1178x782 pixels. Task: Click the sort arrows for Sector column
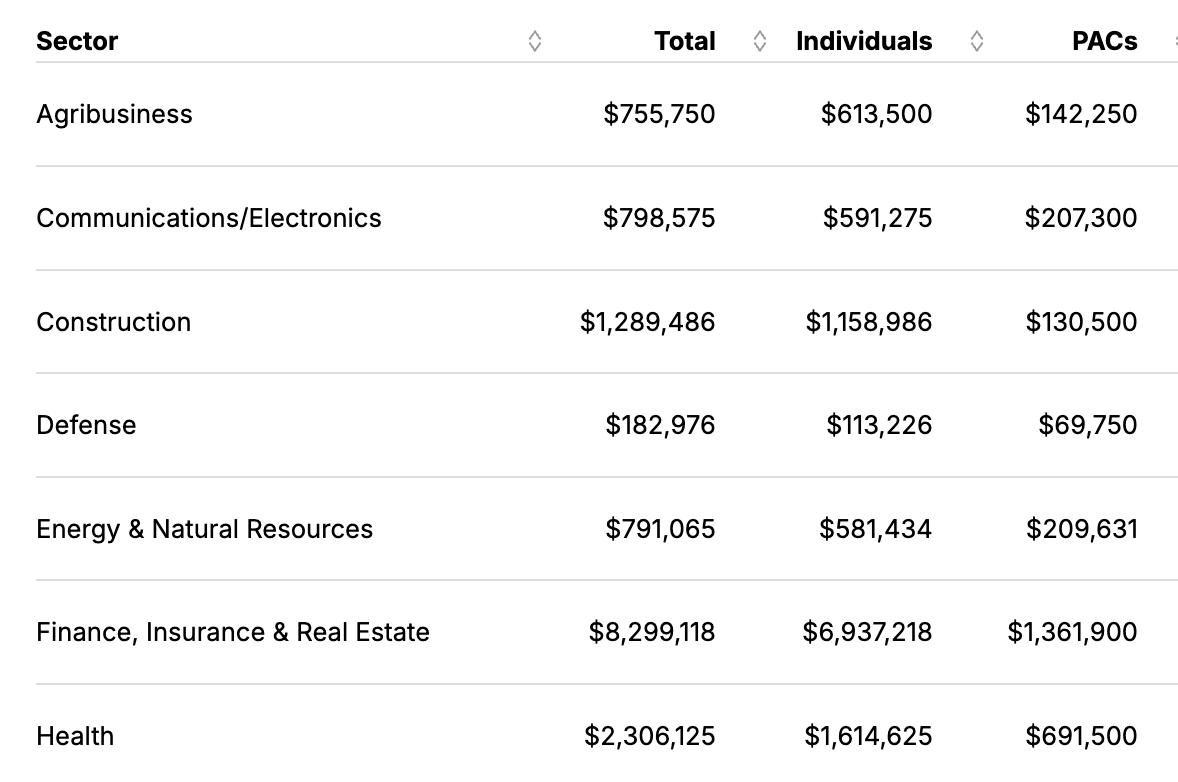click(x=535, y=41)
